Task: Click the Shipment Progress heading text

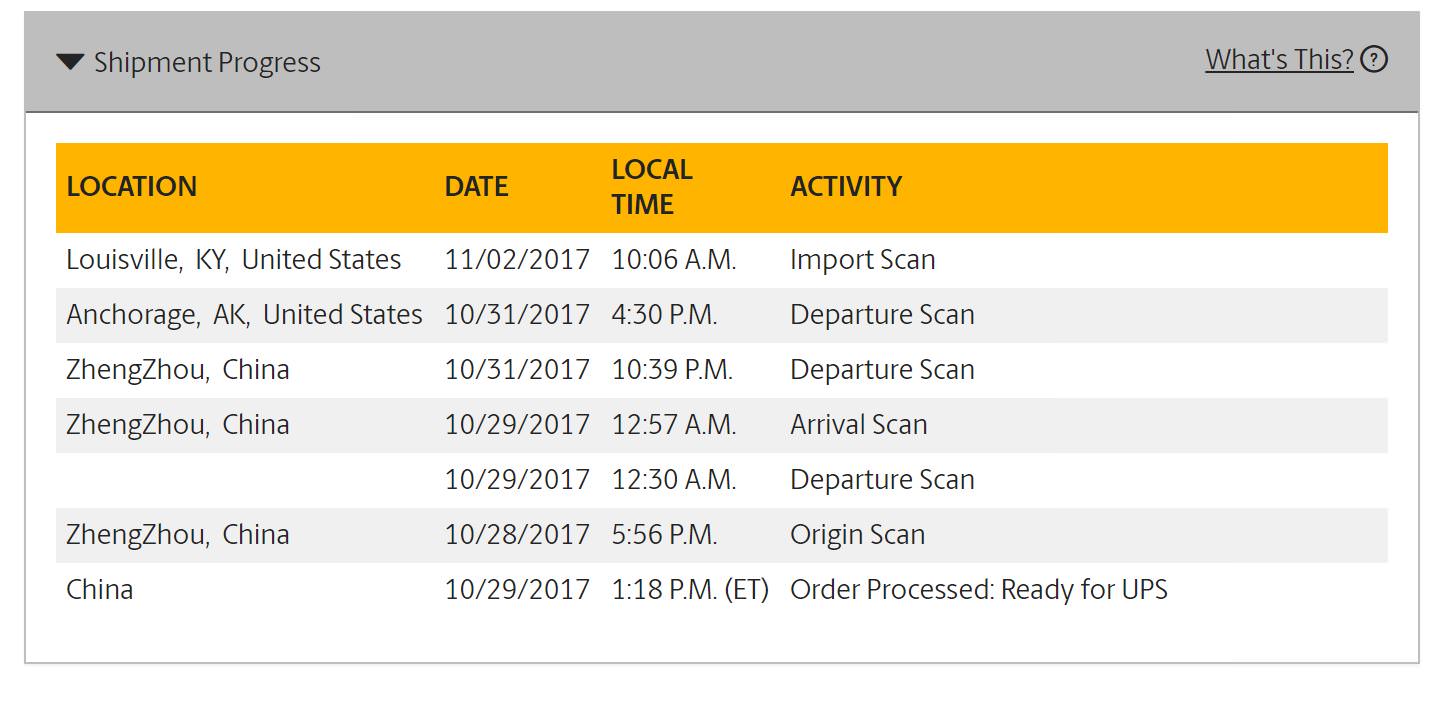Action: (x=207, y=63)
